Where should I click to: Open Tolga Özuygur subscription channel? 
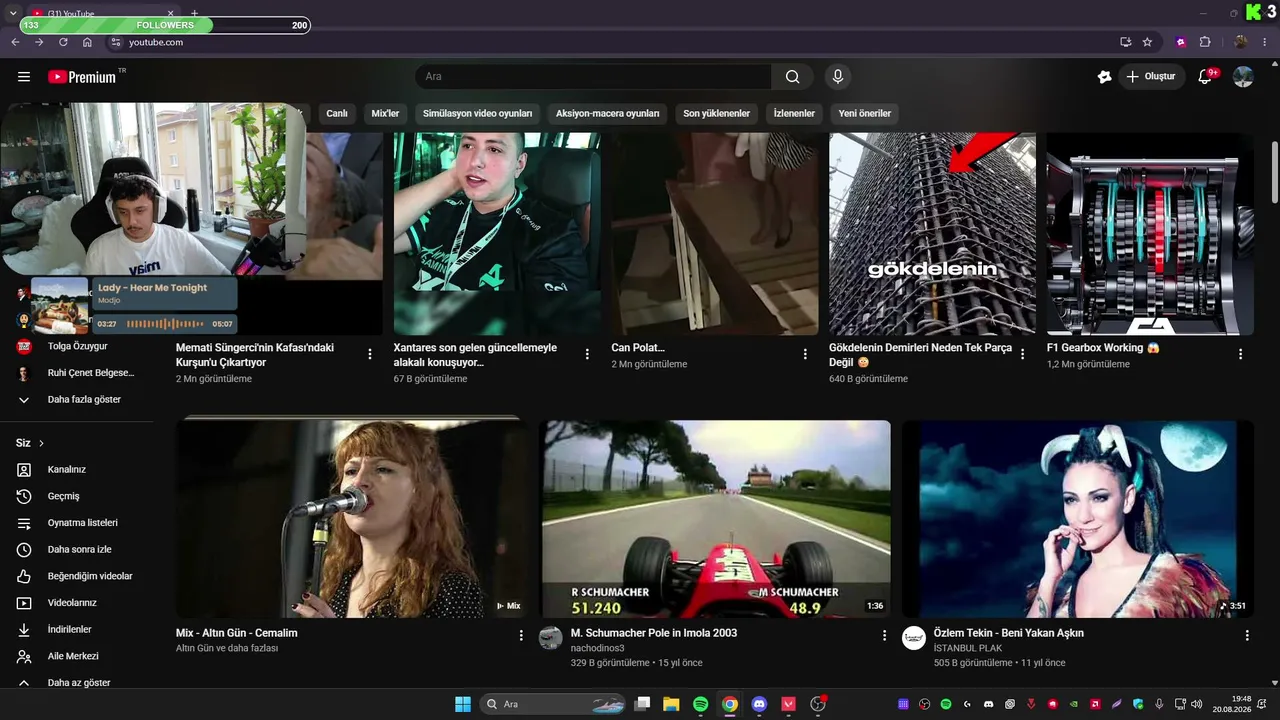coord(77,347)
